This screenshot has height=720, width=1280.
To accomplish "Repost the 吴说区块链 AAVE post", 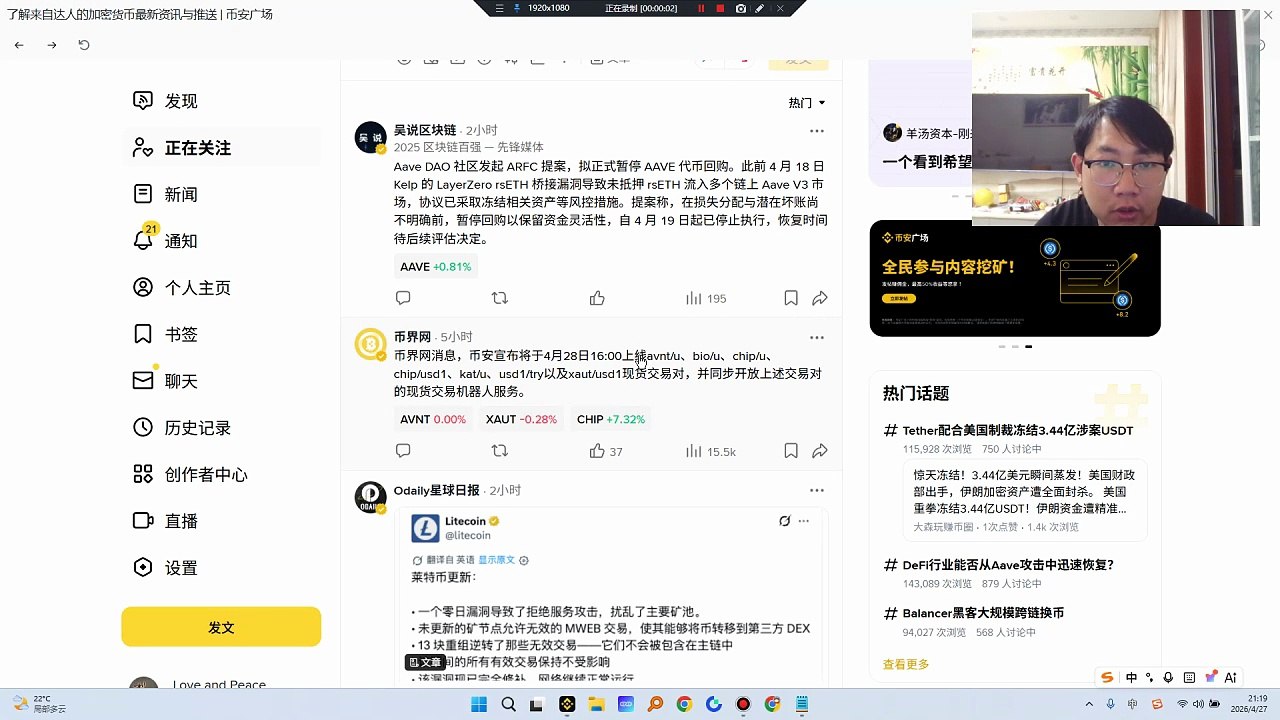I will 500,298.
